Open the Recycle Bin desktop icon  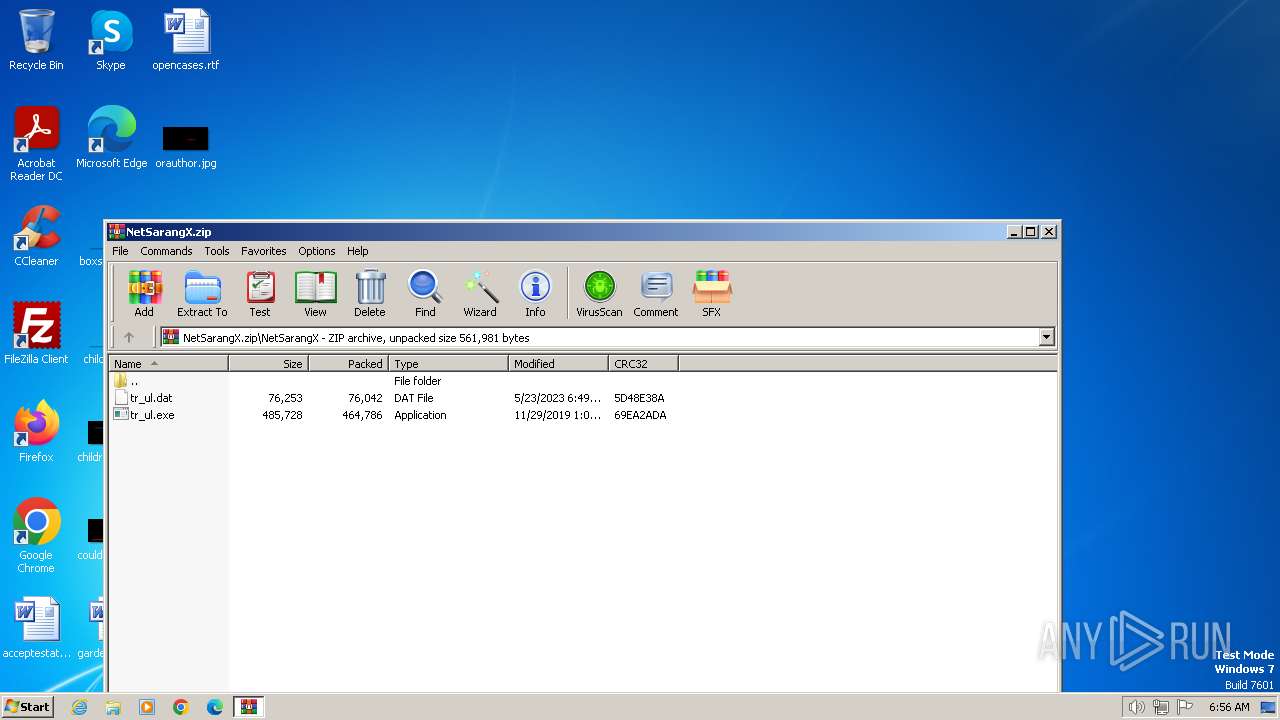tap(36, 40)
